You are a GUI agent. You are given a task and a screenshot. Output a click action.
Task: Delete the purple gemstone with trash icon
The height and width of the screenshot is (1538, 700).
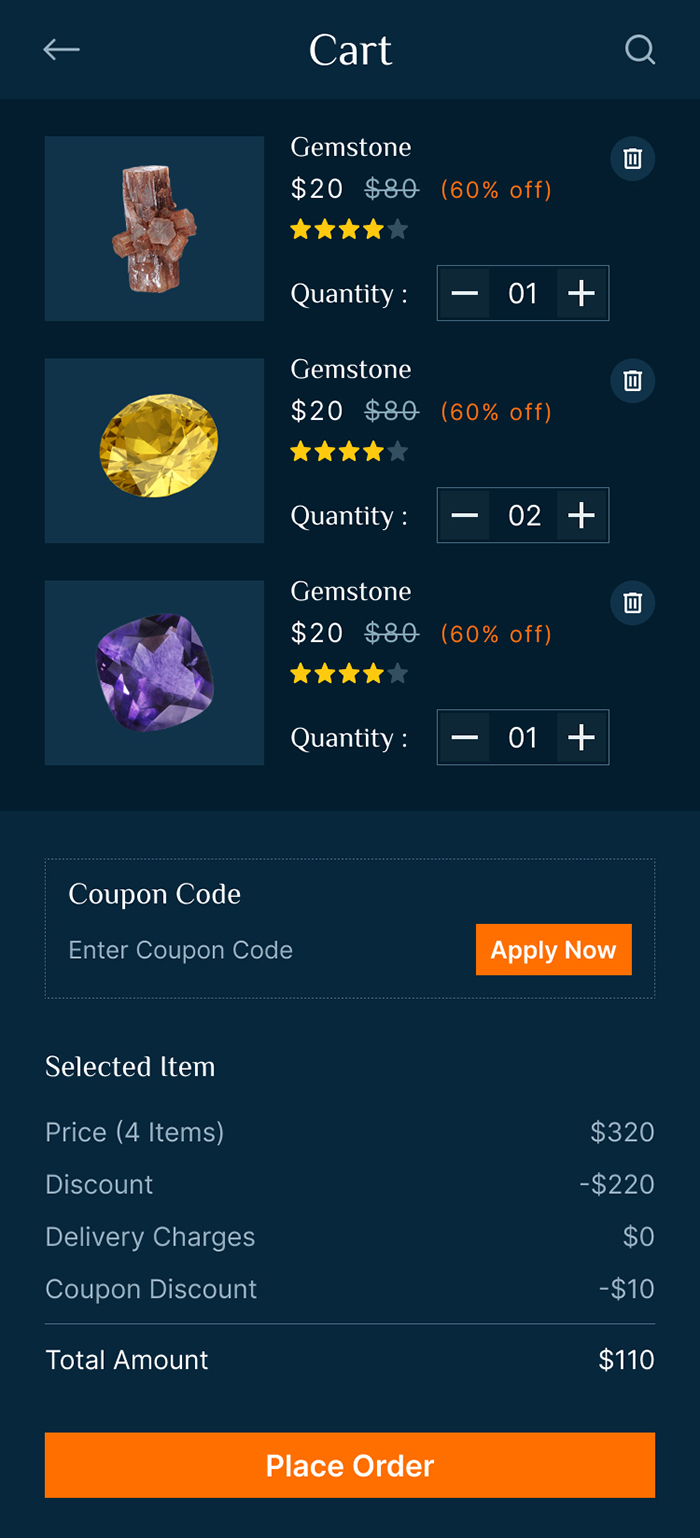tap(632, 603)
